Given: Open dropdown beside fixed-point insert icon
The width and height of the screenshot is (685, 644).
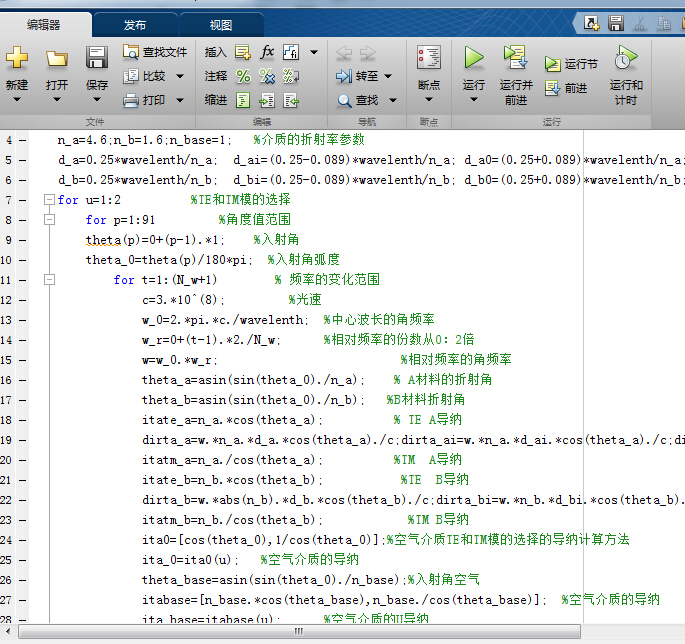Looking at the screenshot, I should (314, 52).
